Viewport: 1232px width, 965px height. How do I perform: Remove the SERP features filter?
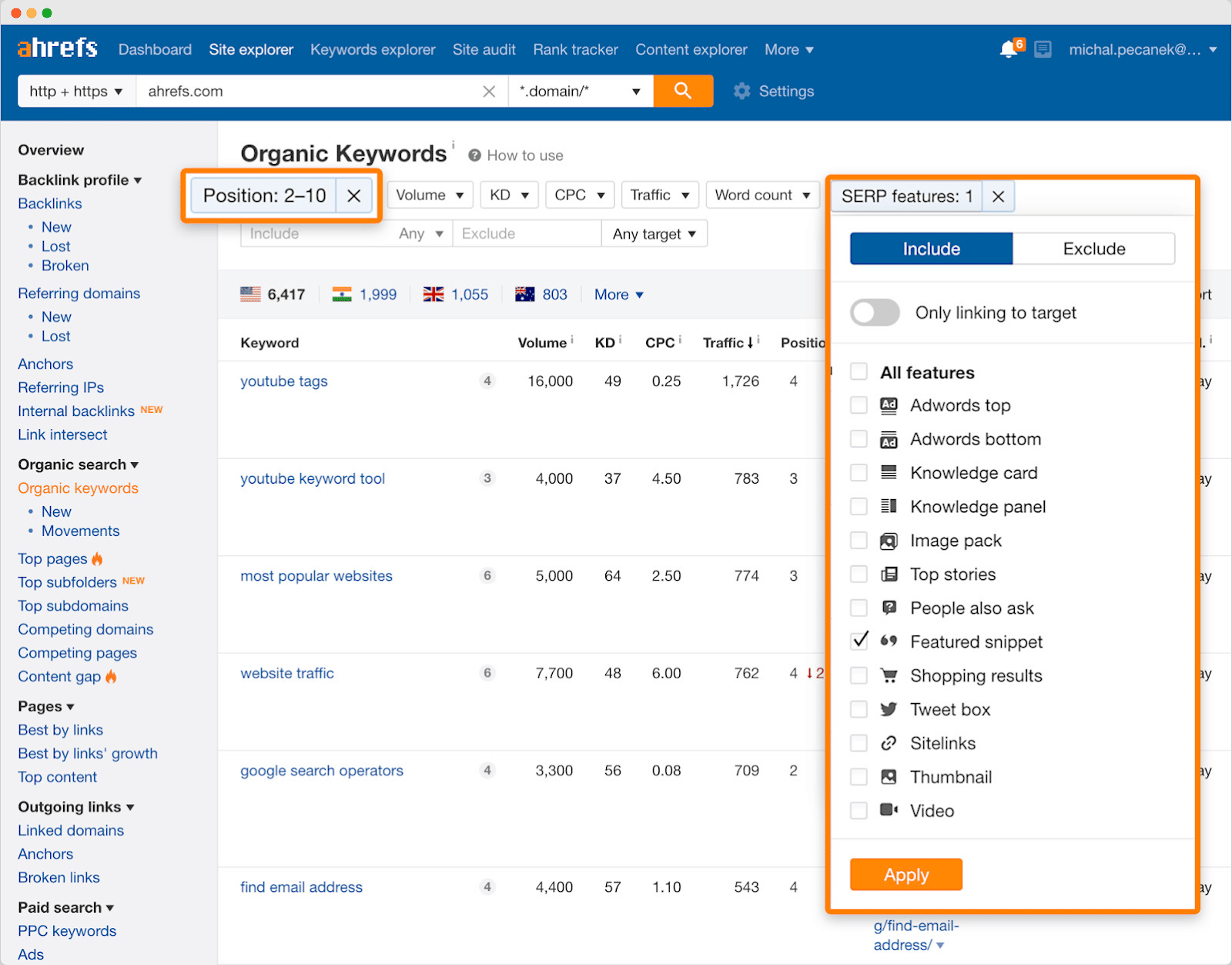998,196
